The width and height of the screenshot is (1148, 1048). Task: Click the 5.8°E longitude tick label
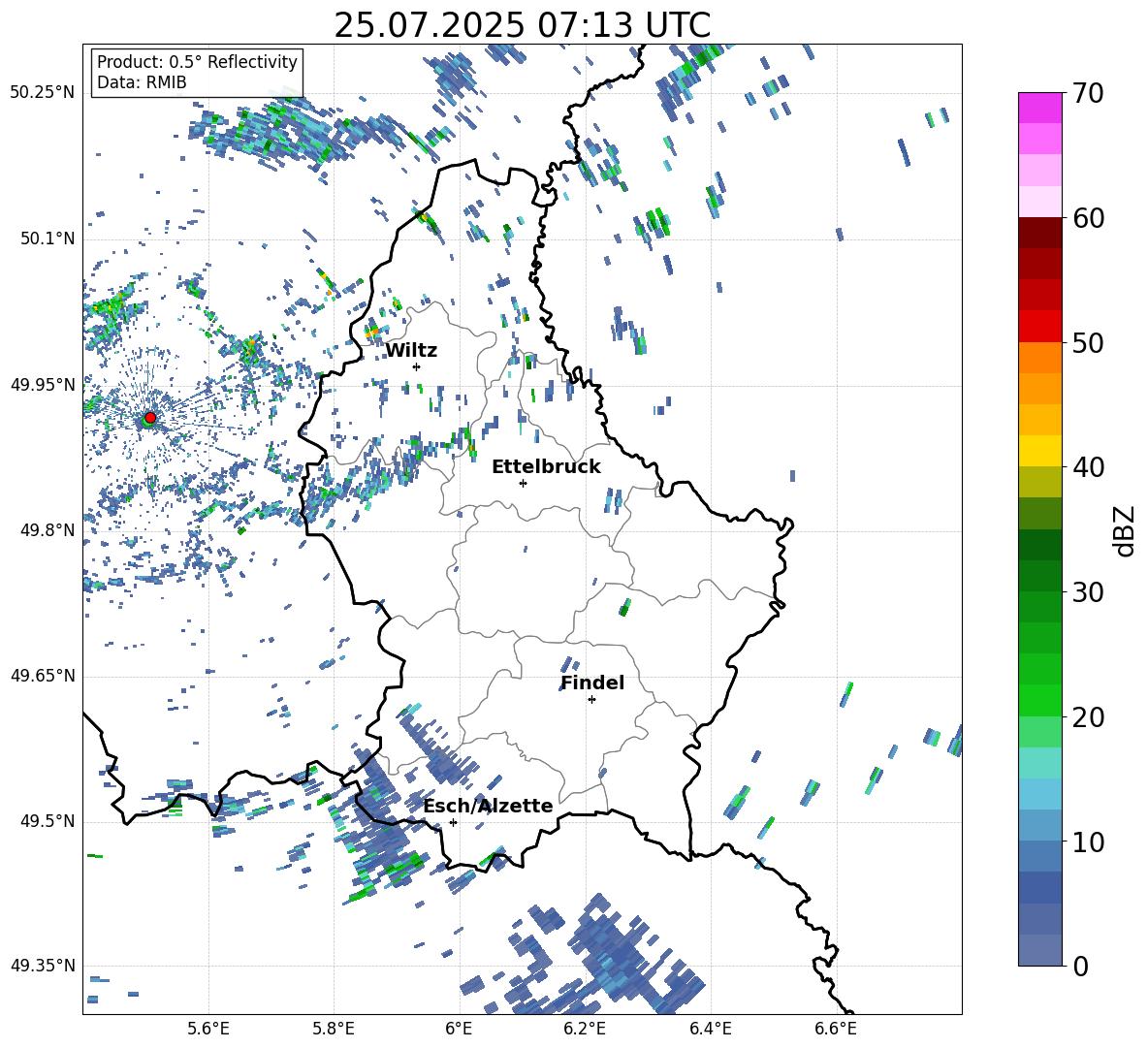334,1029
